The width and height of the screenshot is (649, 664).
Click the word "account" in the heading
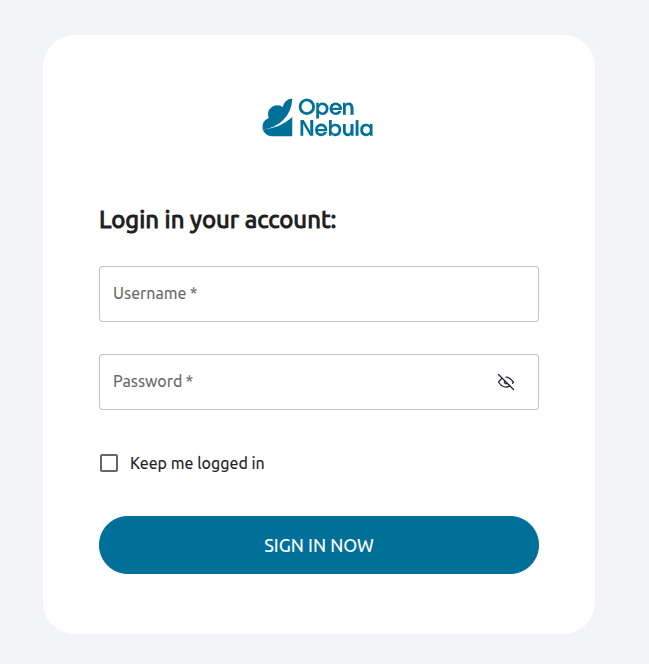(x=288, y=220)
